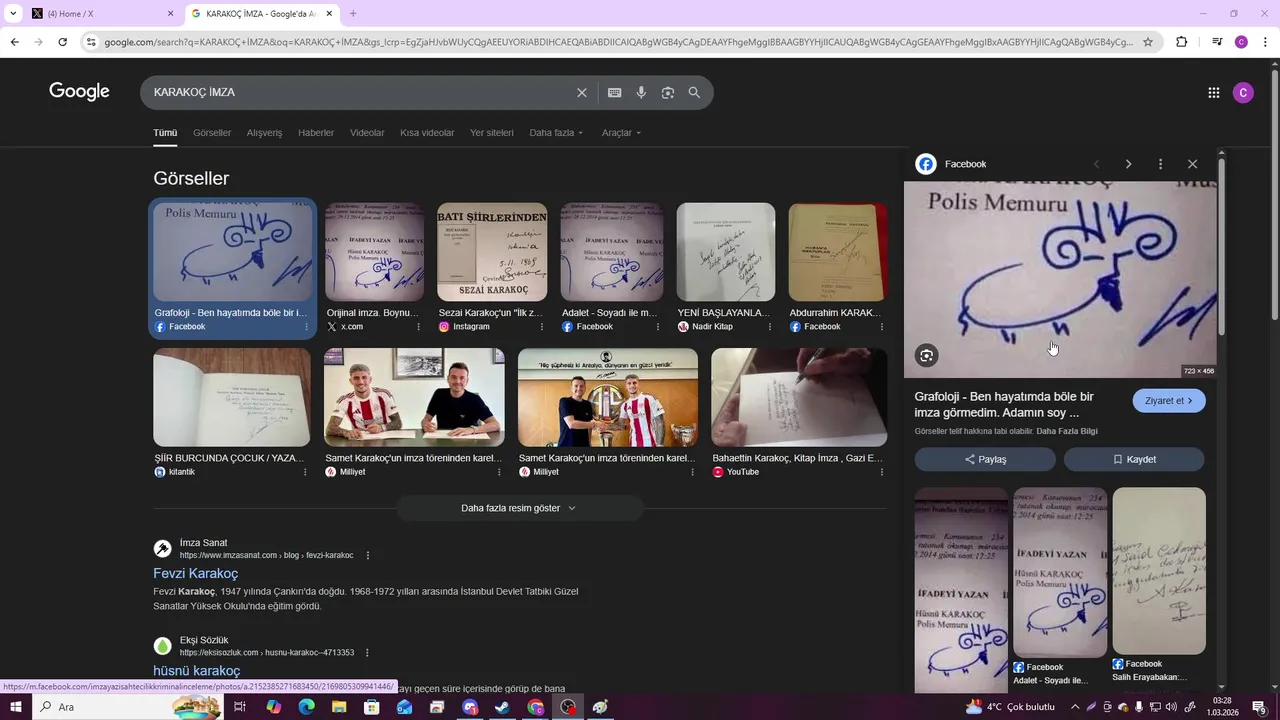This screenshot has width=1280, height=720.
Task: Click the Ziyaret et button
Action: point(1169,401)
